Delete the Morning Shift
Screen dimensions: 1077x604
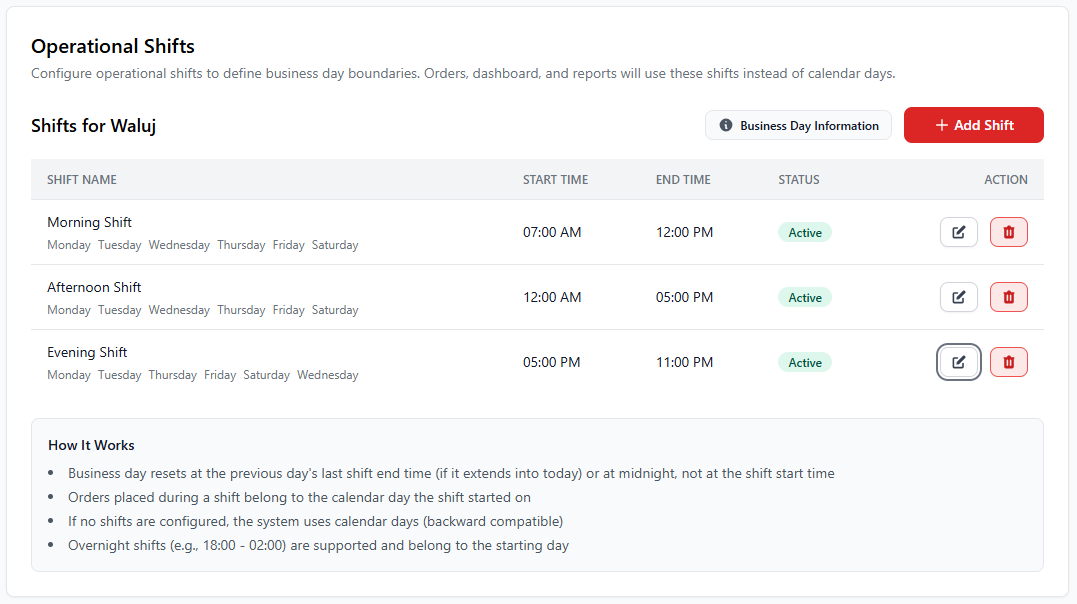pos(1008,231)
